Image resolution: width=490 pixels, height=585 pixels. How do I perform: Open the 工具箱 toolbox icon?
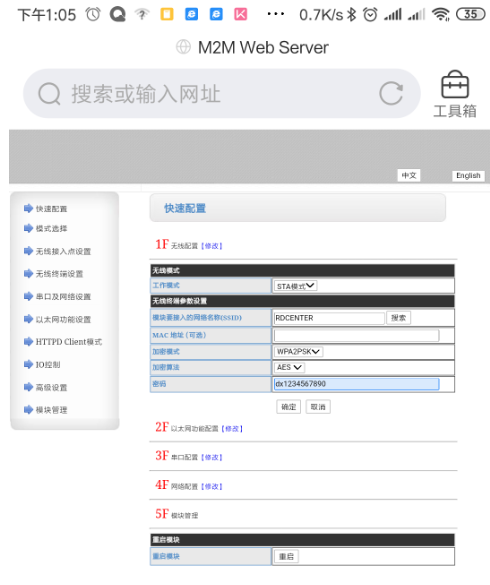tap(455, 94)
